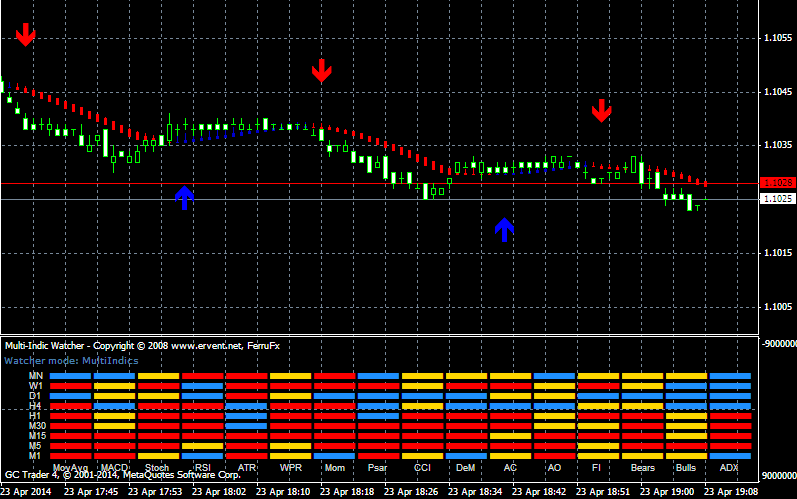Select the H4 timeframe row label

pos(35,406)
